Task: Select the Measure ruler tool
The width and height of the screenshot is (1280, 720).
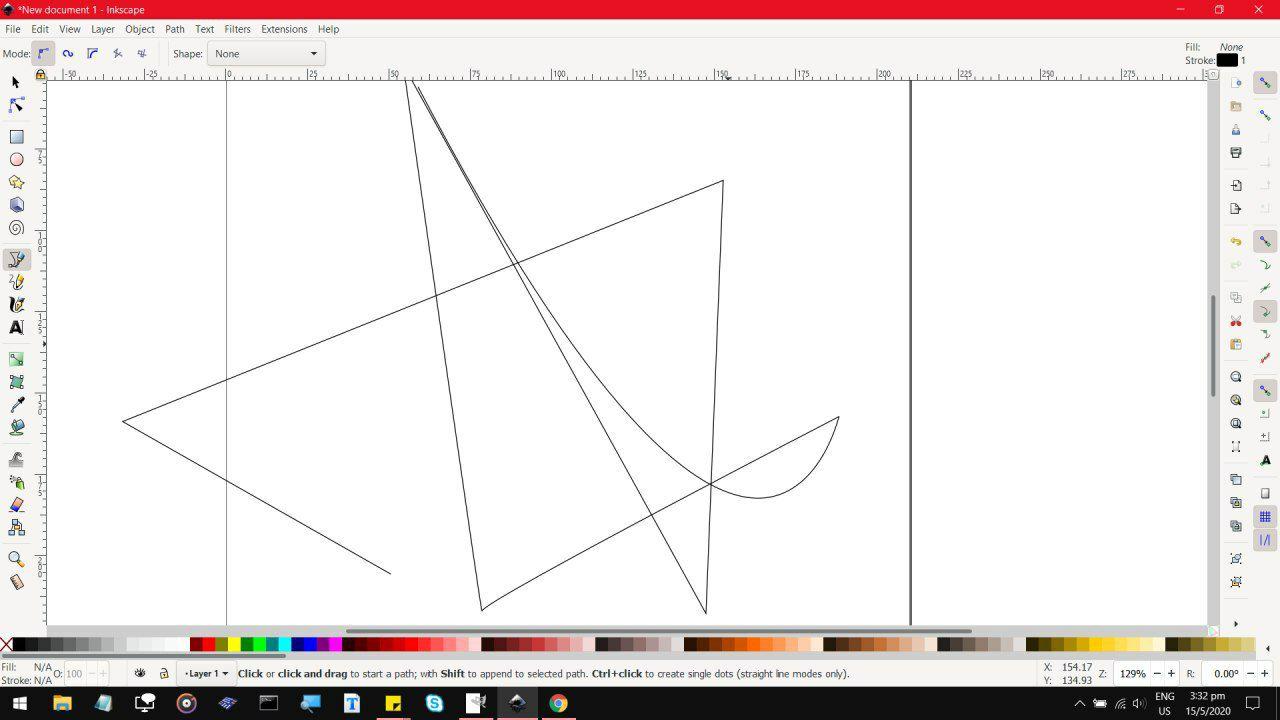Action: (16, 583)
